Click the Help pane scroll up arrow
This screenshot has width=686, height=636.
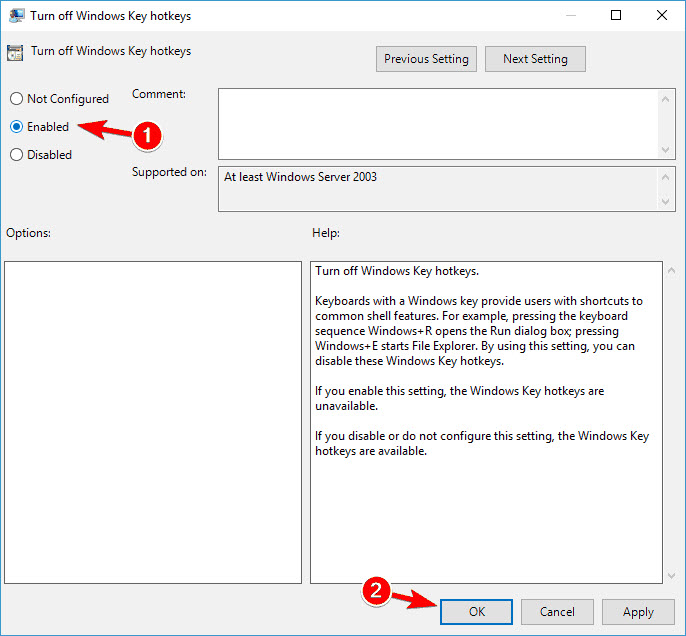click(x=671, y=271)
